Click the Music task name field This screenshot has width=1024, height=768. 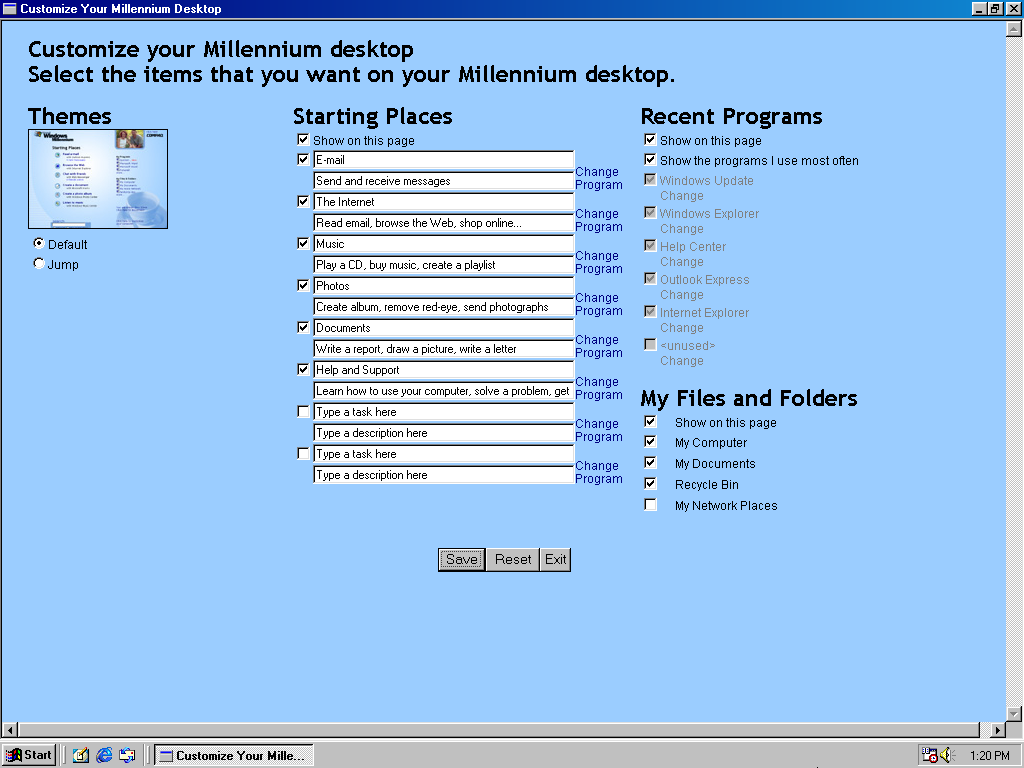pos(443,244)
